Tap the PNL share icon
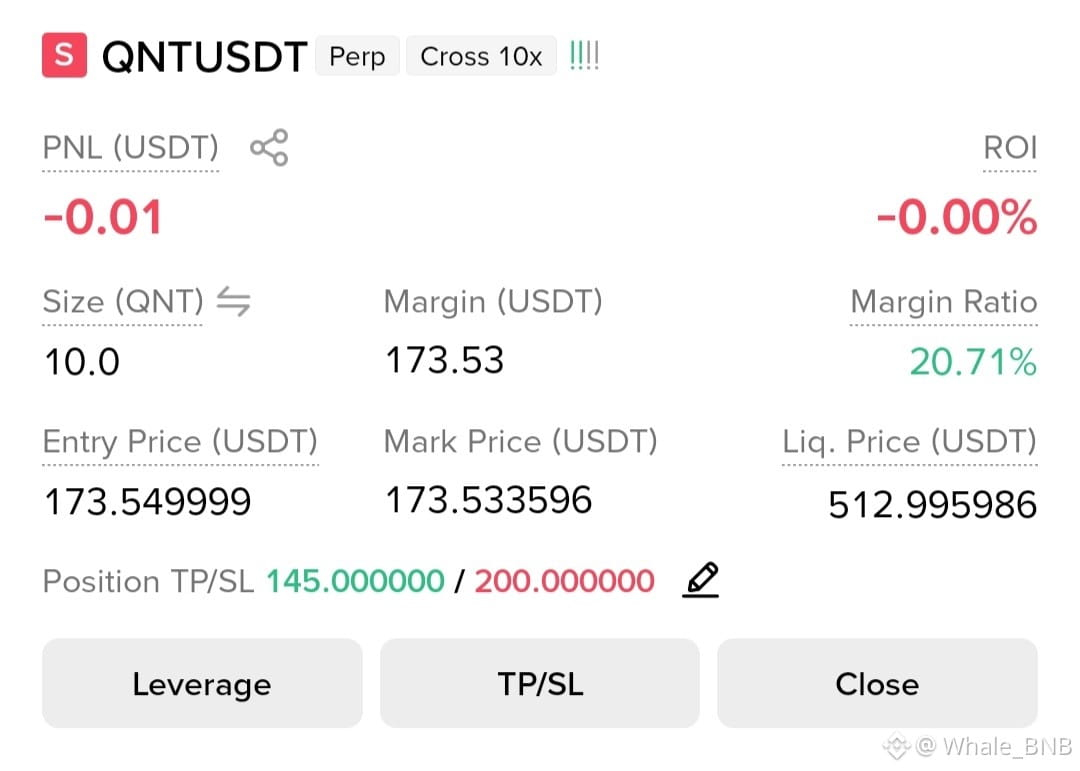Image resolution: width=1080 pixels, height=771 pixels. pyautogui.click(x=269, y=147)
